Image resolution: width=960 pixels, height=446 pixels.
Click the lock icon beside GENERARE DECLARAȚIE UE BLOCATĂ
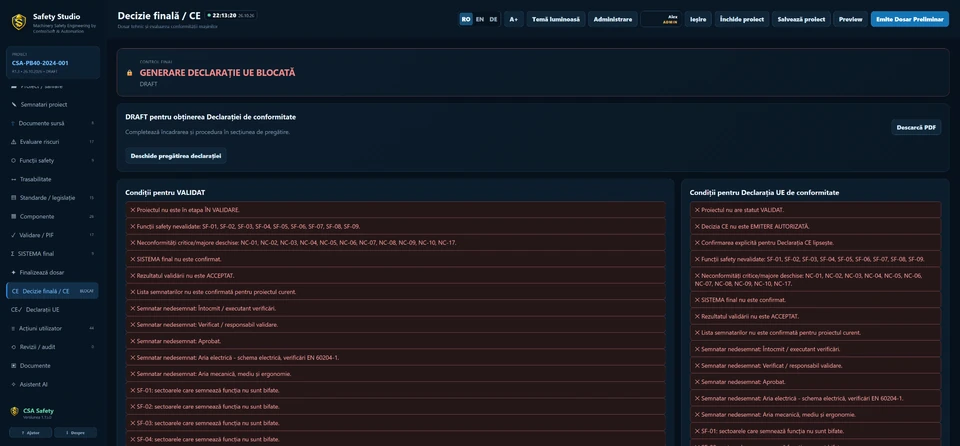click(129, 73)
